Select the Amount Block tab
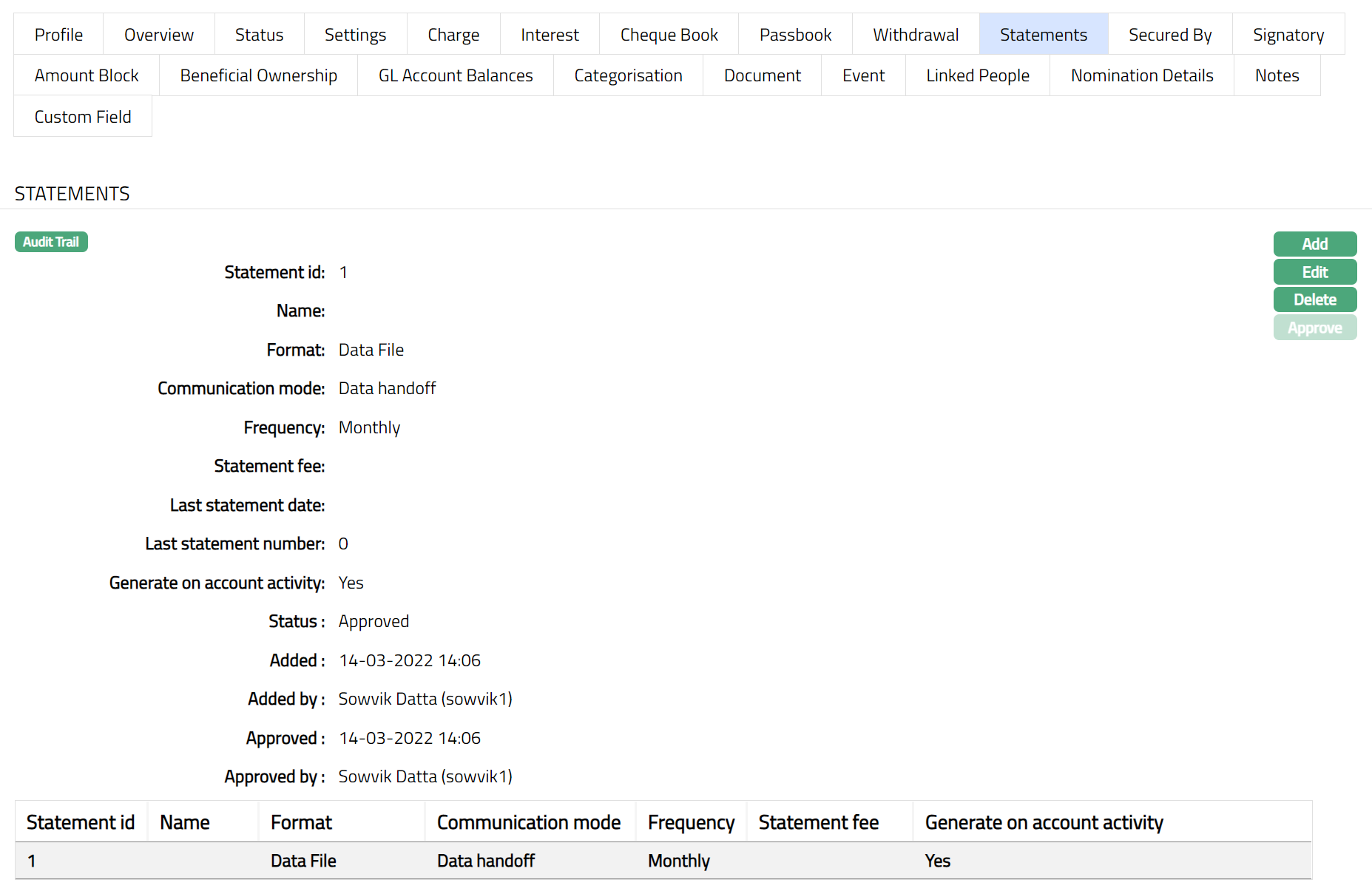 click(87, 75)
